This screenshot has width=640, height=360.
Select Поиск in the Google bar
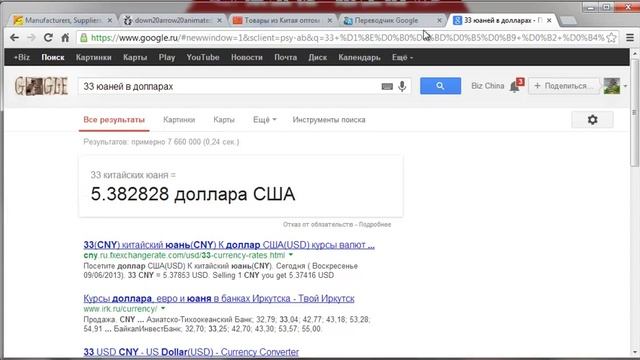53,58
